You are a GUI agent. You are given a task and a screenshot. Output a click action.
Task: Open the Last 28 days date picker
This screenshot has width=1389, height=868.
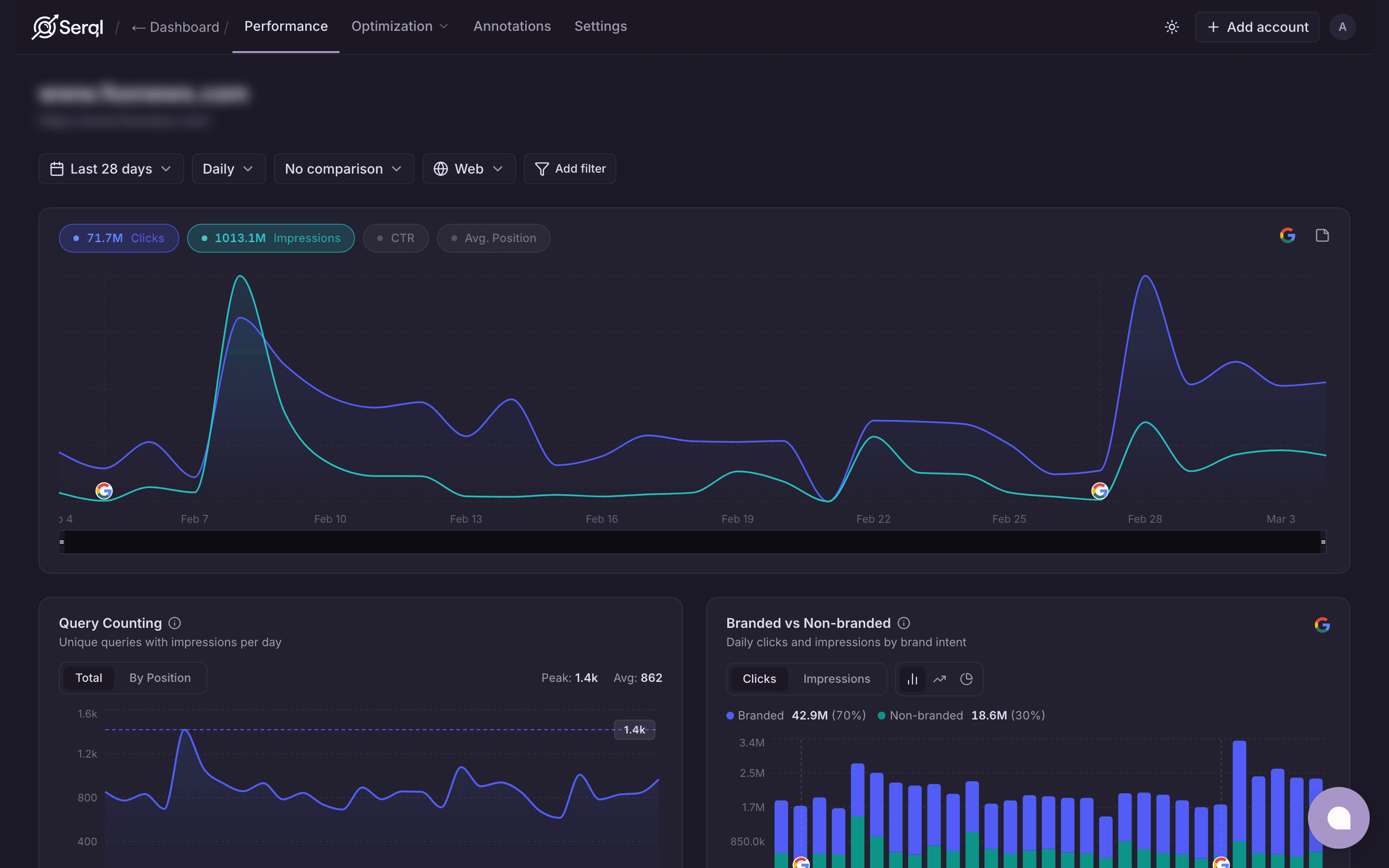[111, 168]
